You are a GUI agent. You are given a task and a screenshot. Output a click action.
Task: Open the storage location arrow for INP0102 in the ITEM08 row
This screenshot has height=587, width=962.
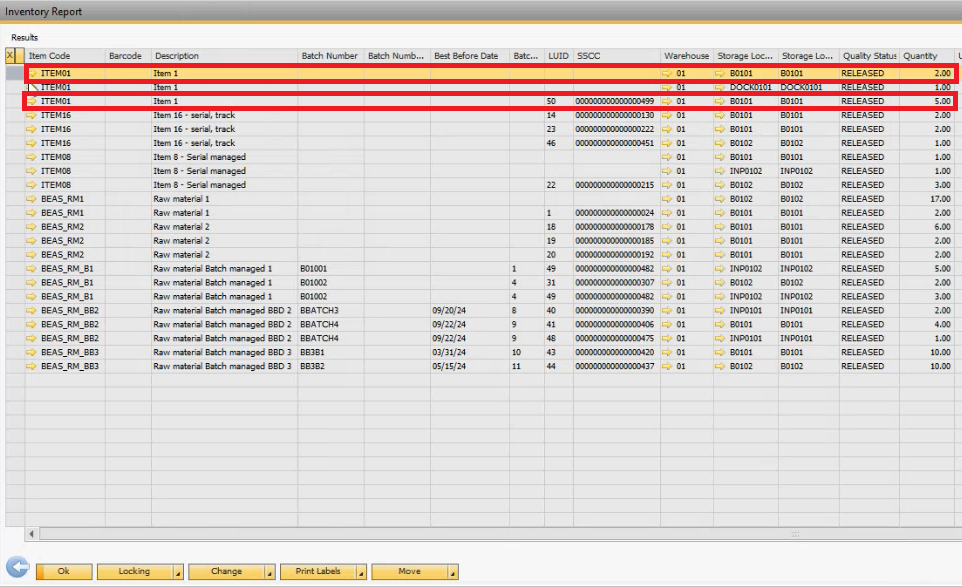click(721, 171)
